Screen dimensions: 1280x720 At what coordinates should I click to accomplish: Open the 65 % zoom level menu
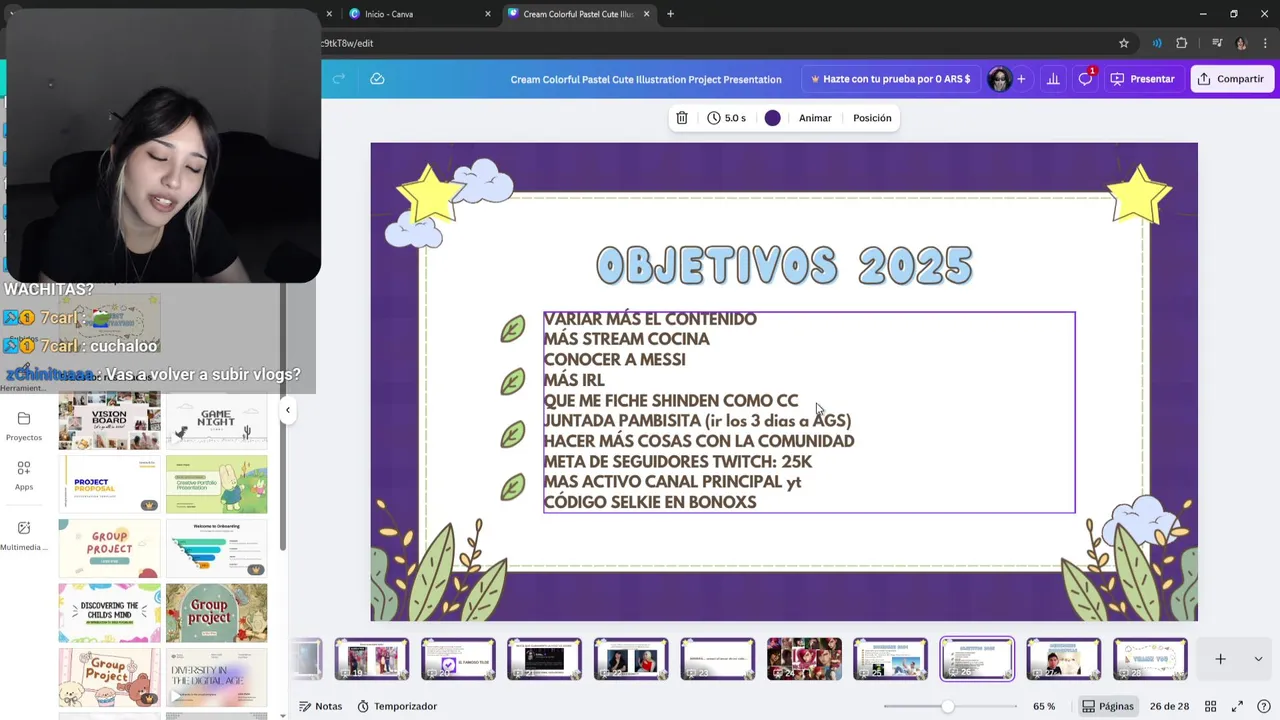1044,706
